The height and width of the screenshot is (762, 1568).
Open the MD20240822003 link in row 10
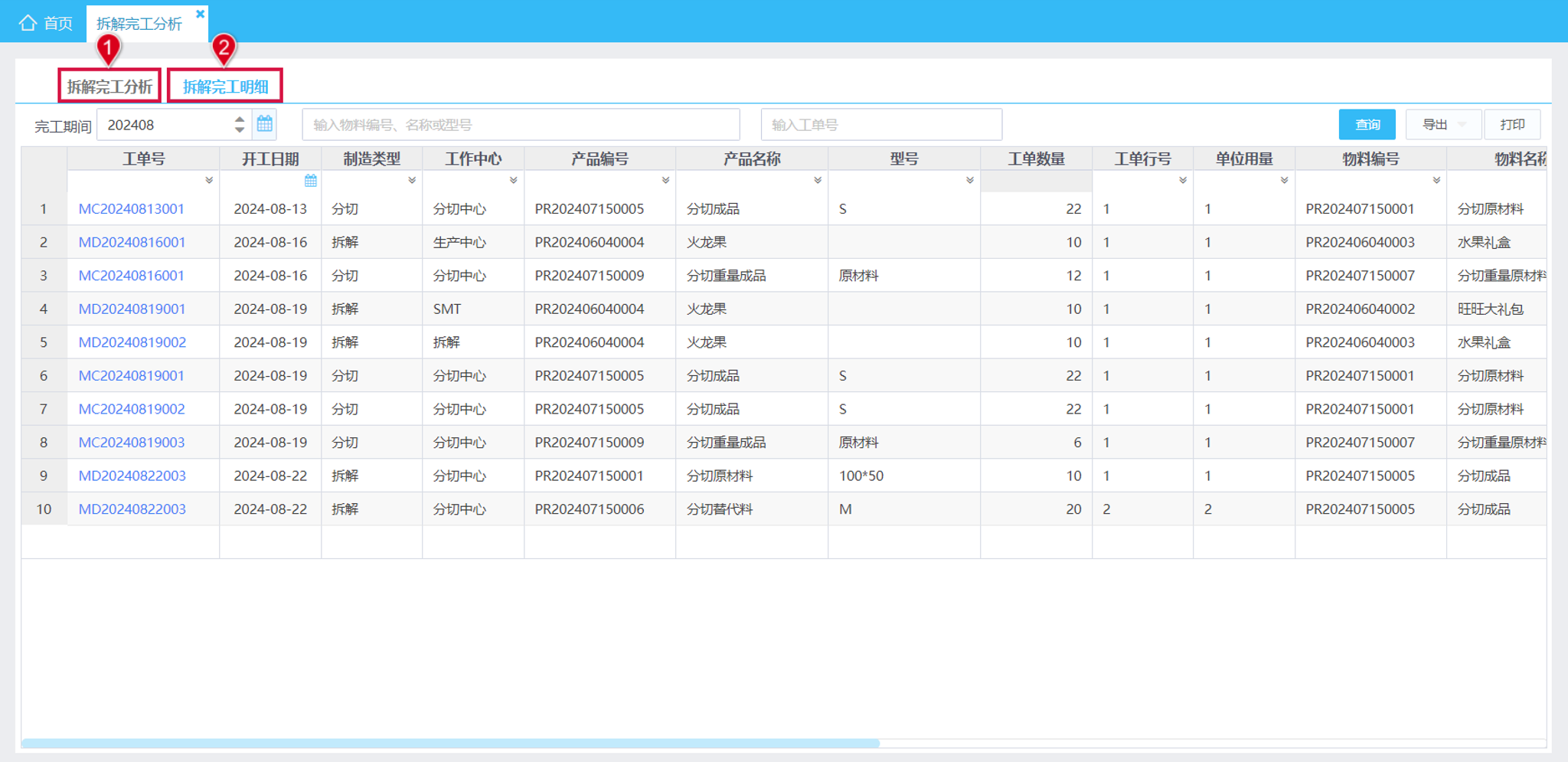[x=132, y=509]
